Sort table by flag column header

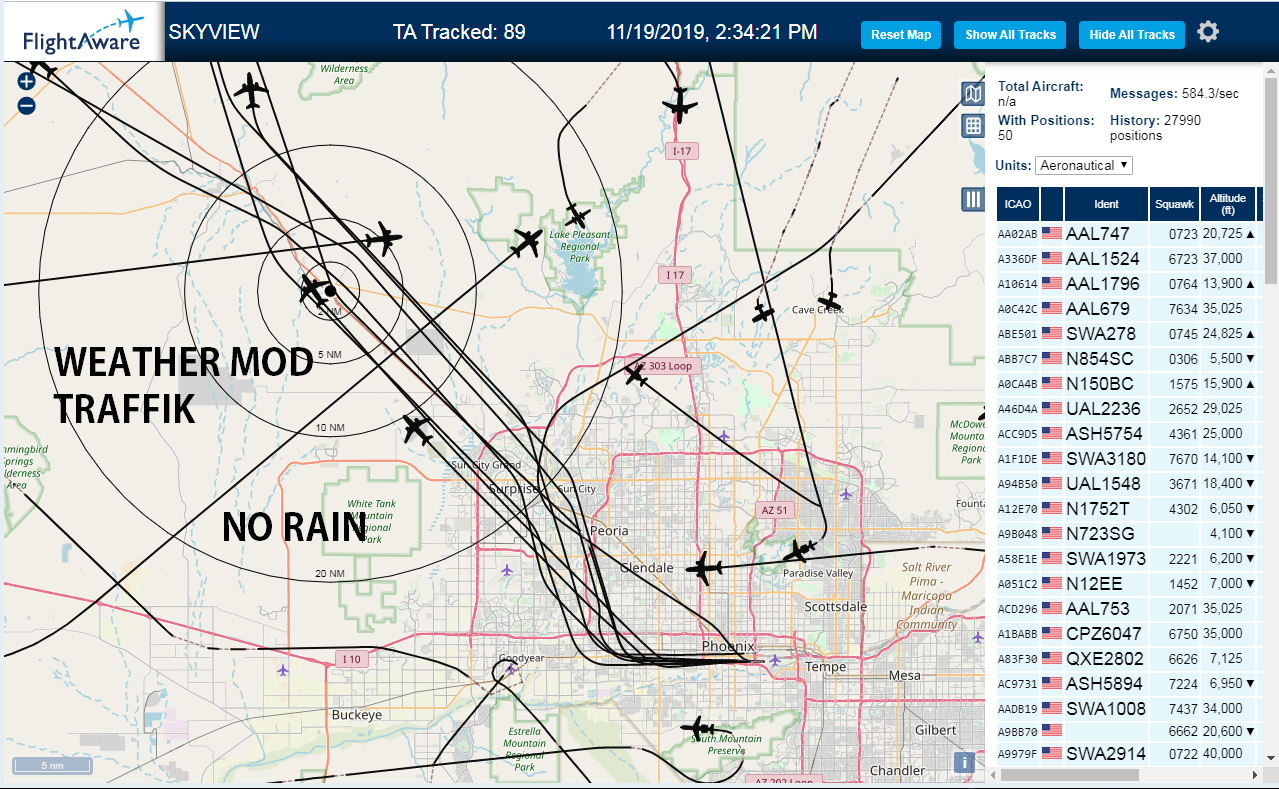(1052, 204)
